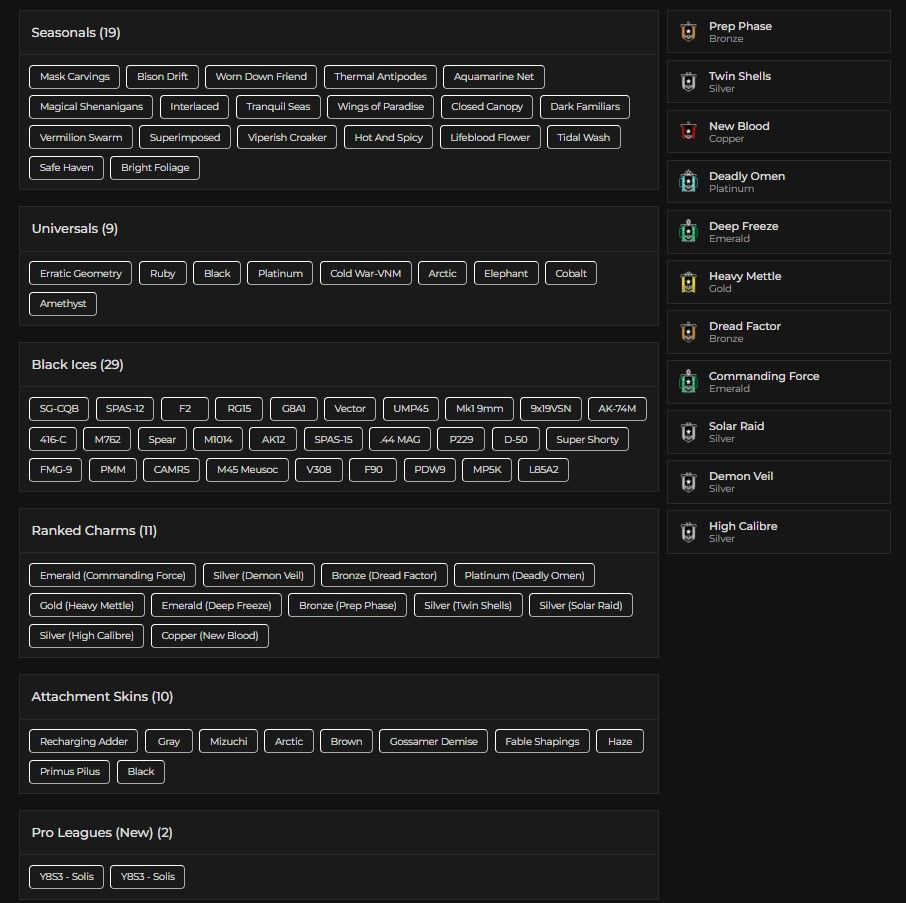
Task: Choose the Fable Shapings attachment tag
Action: click(542, 741)
